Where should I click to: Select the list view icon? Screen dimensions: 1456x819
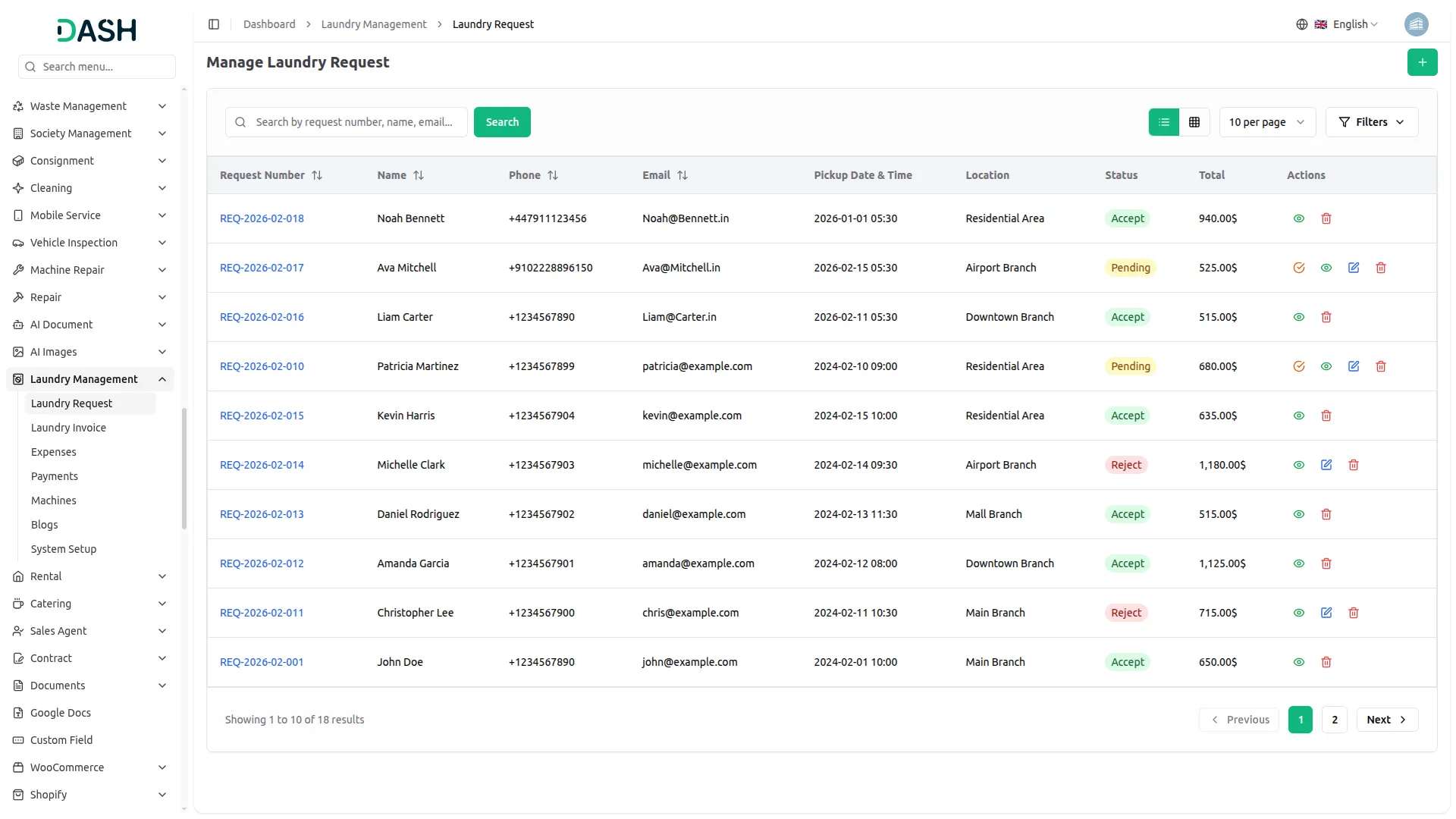(1164, 122)
